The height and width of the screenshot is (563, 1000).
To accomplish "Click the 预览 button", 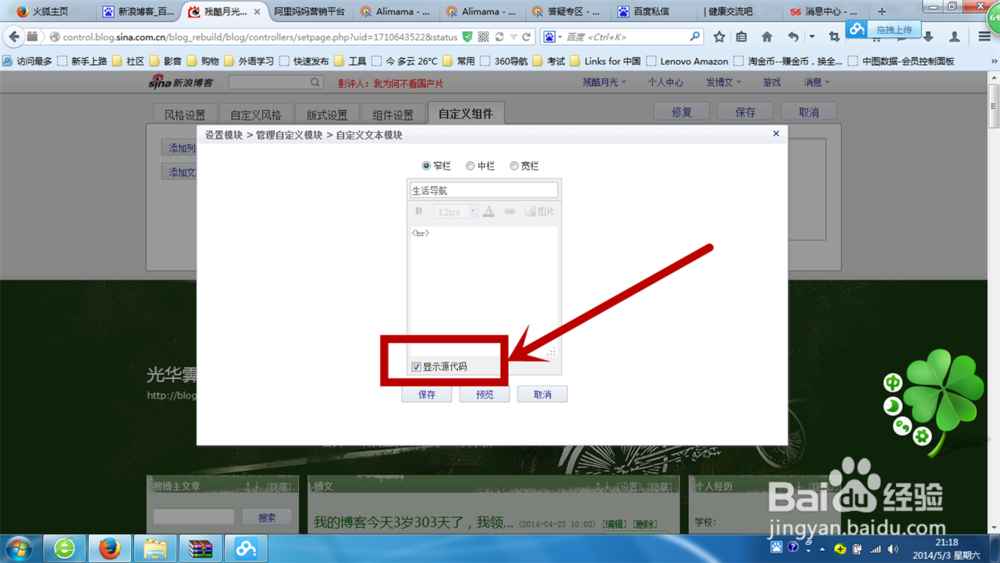I will 485,395.
